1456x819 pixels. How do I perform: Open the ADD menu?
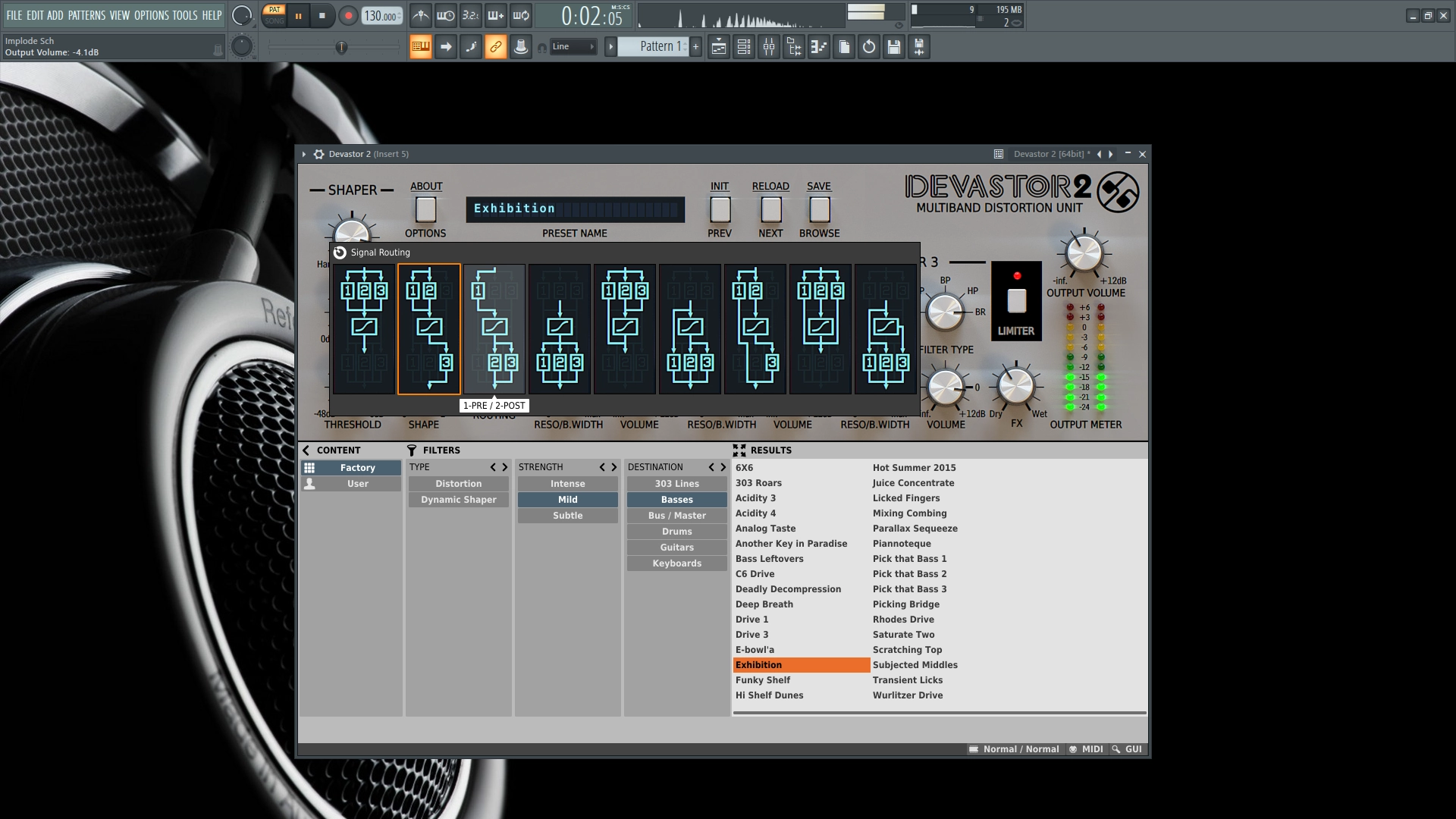(55, 15)
